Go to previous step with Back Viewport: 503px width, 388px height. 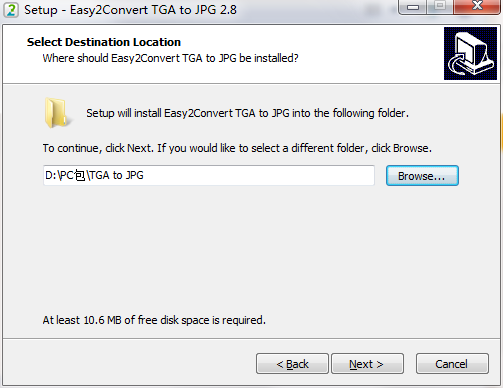(x=292, y=364)
